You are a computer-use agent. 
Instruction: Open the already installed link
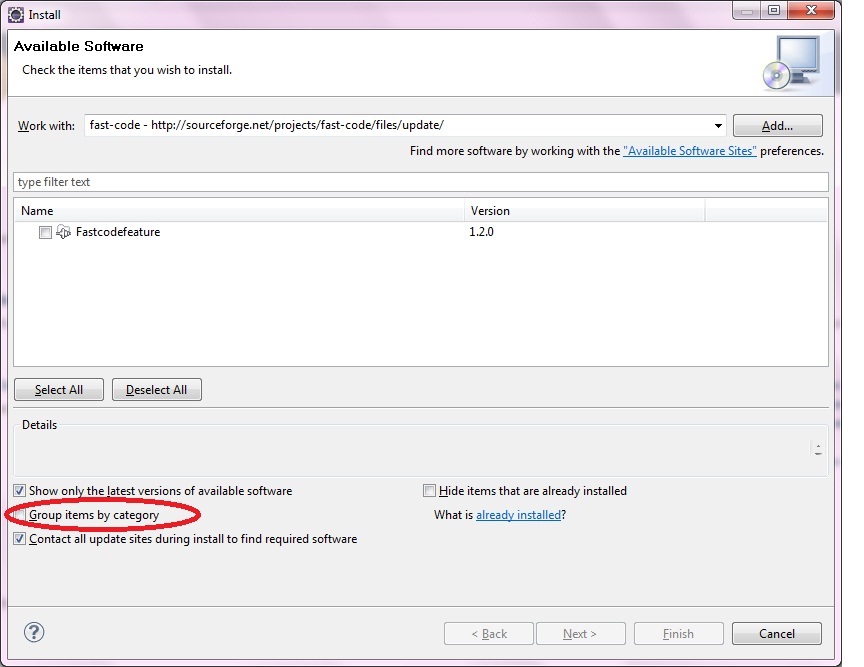[518, 515]
